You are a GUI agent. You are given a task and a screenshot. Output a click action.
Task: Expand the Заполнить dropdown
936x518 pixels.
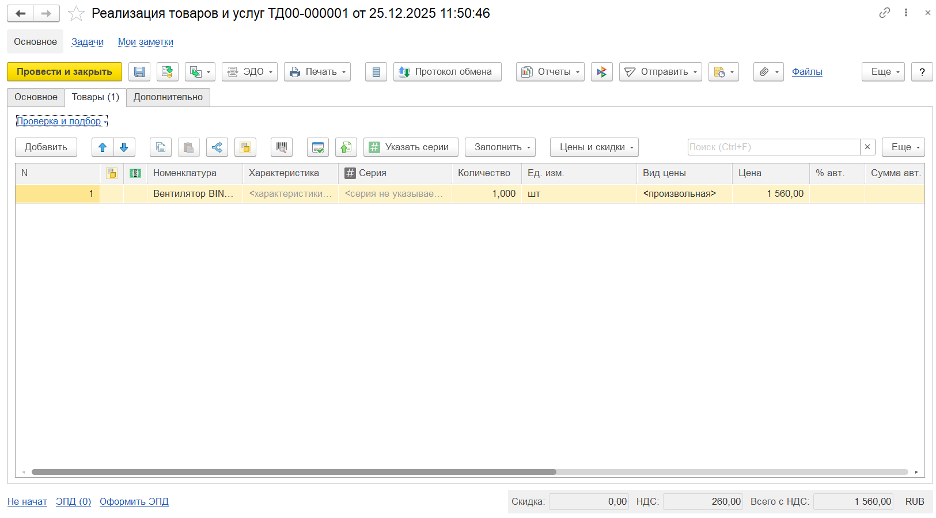[x=500, y=147]
